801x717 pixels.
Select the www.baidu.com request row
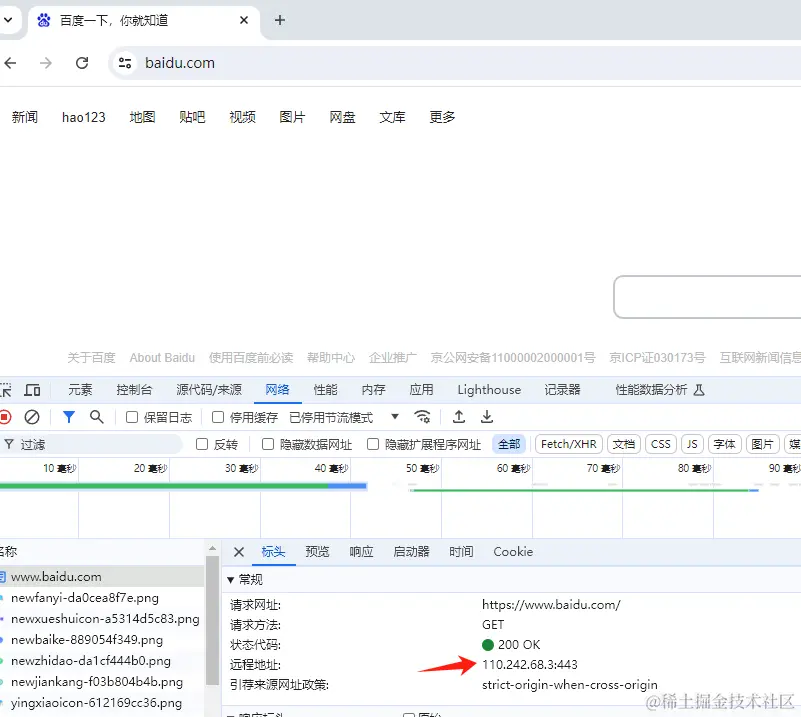tap(102, 577)
